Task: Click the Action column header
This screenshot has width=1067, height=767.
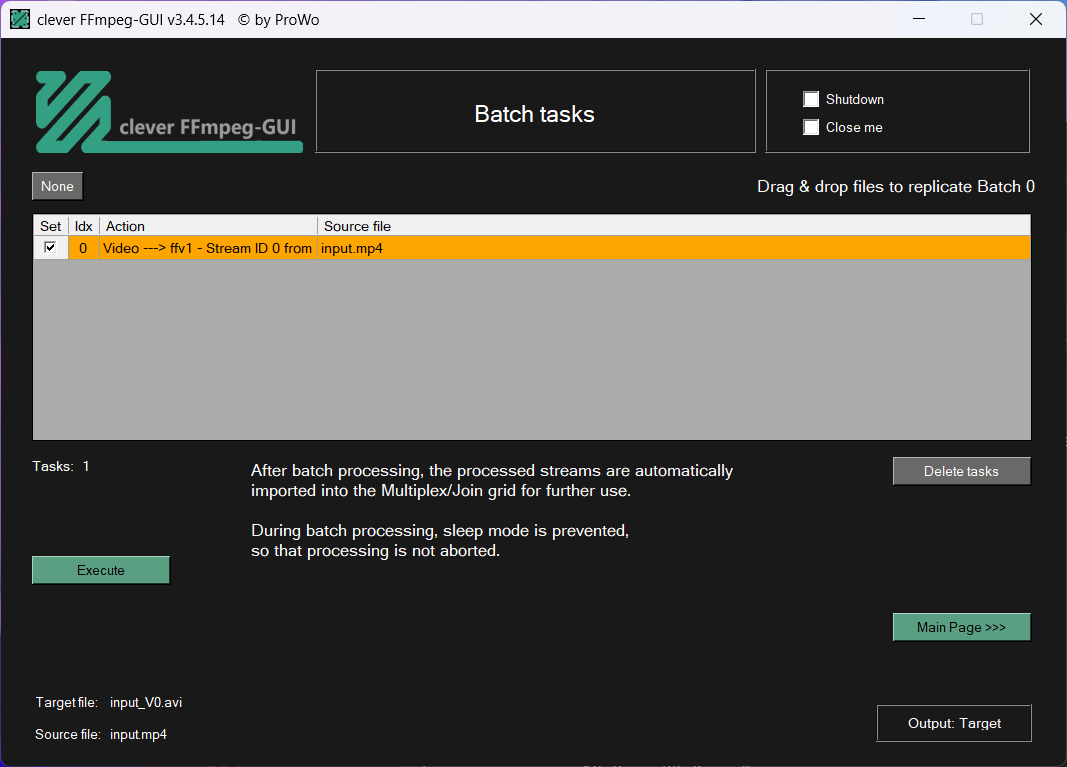Action: [x=209, y=226]
